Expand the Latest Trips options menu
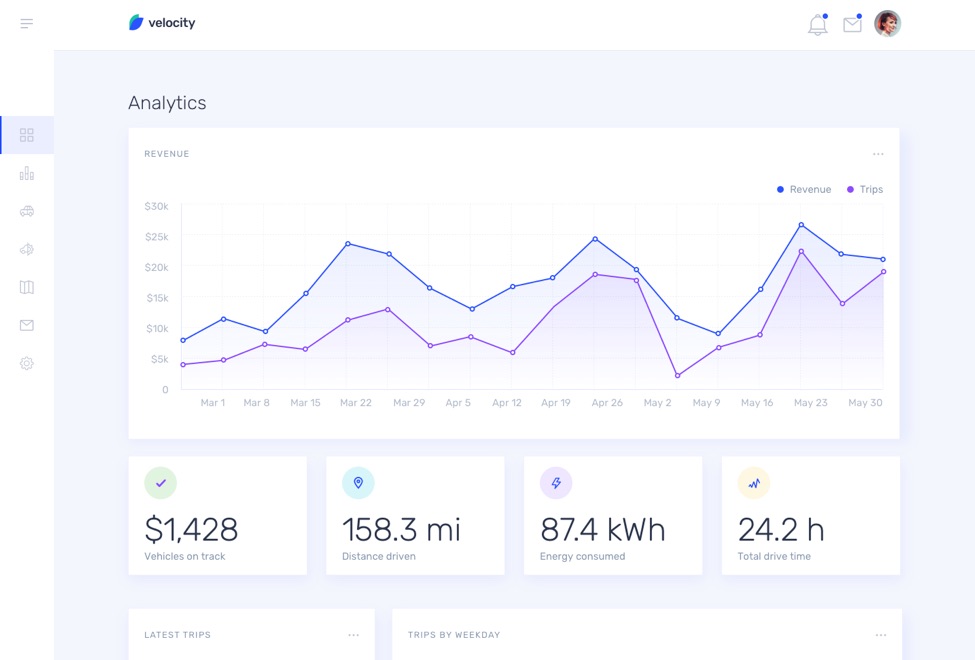Screen dimensions: 975x660 click(353, 635)
